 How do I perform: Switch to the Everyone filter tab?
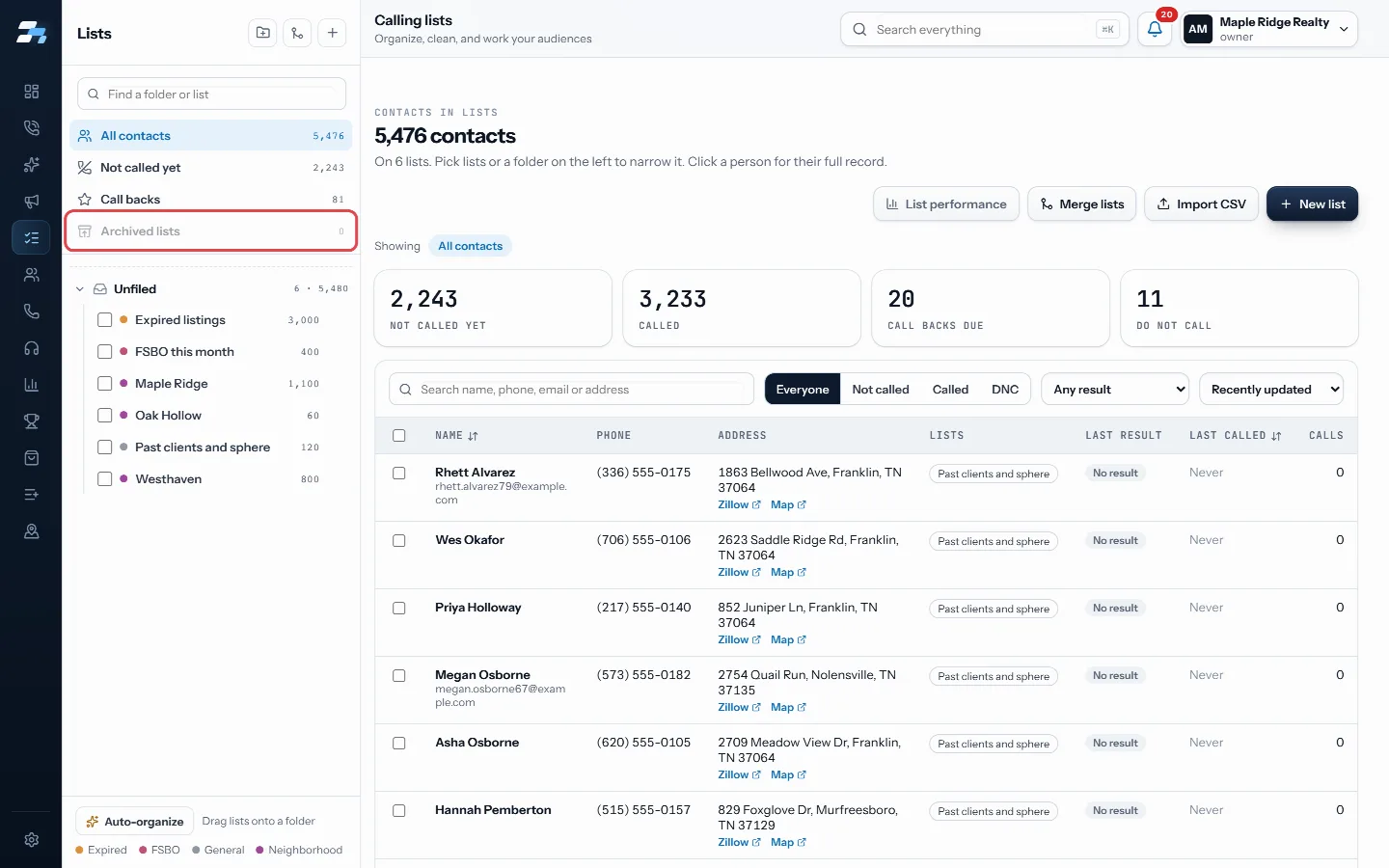[803, 390]
